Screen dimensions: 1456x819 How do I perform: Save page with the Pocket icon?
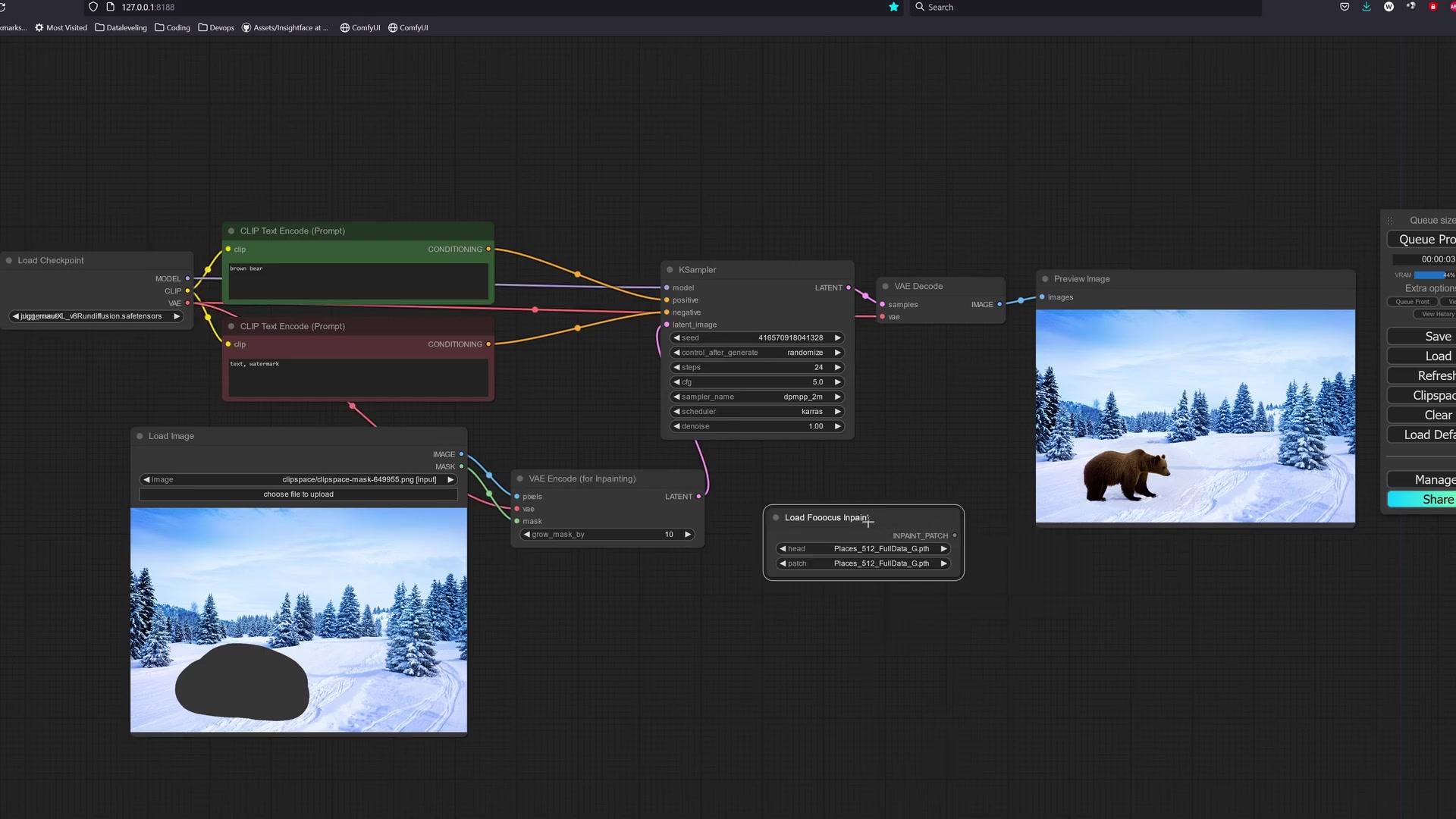tap(1344, 7)
